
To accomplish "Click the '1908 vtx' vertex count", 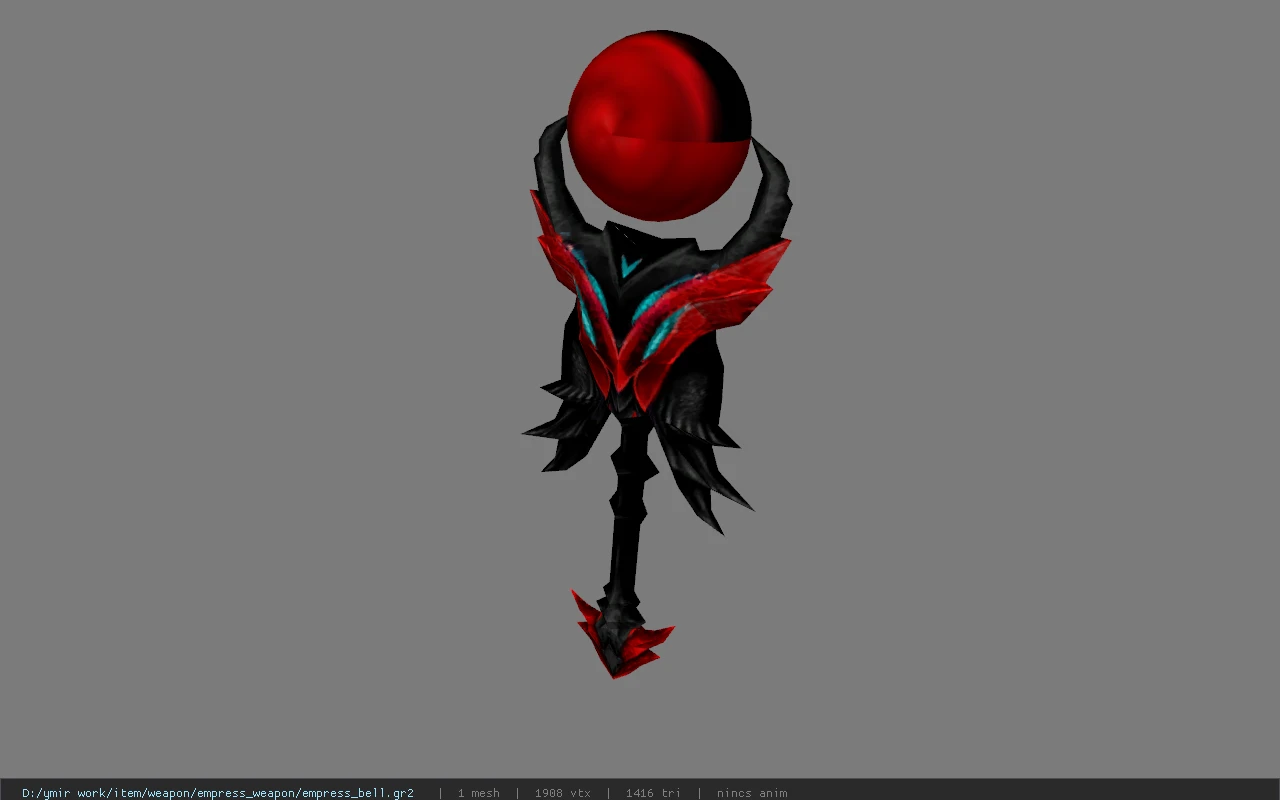I will 562,793.
